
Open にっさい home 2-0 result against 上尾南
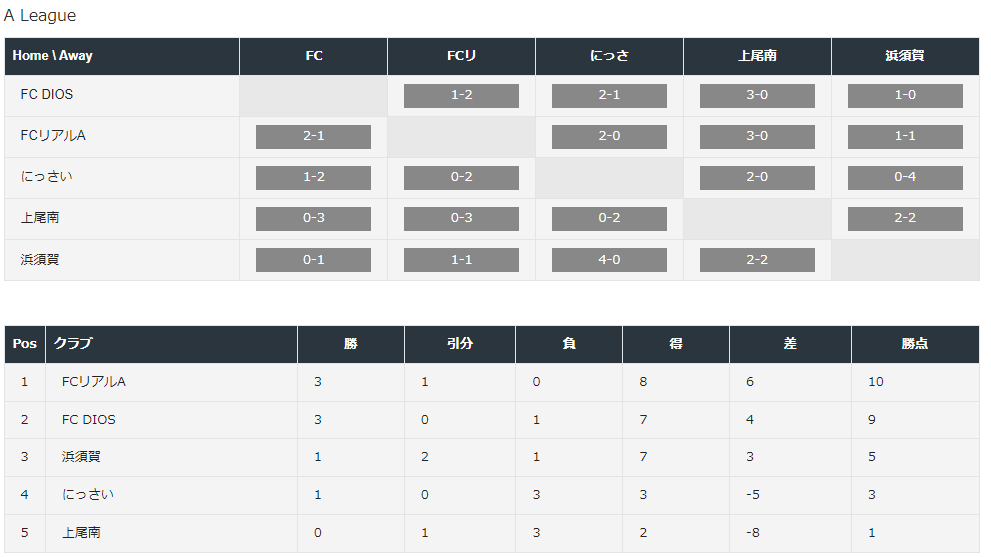tap(757, 178)
